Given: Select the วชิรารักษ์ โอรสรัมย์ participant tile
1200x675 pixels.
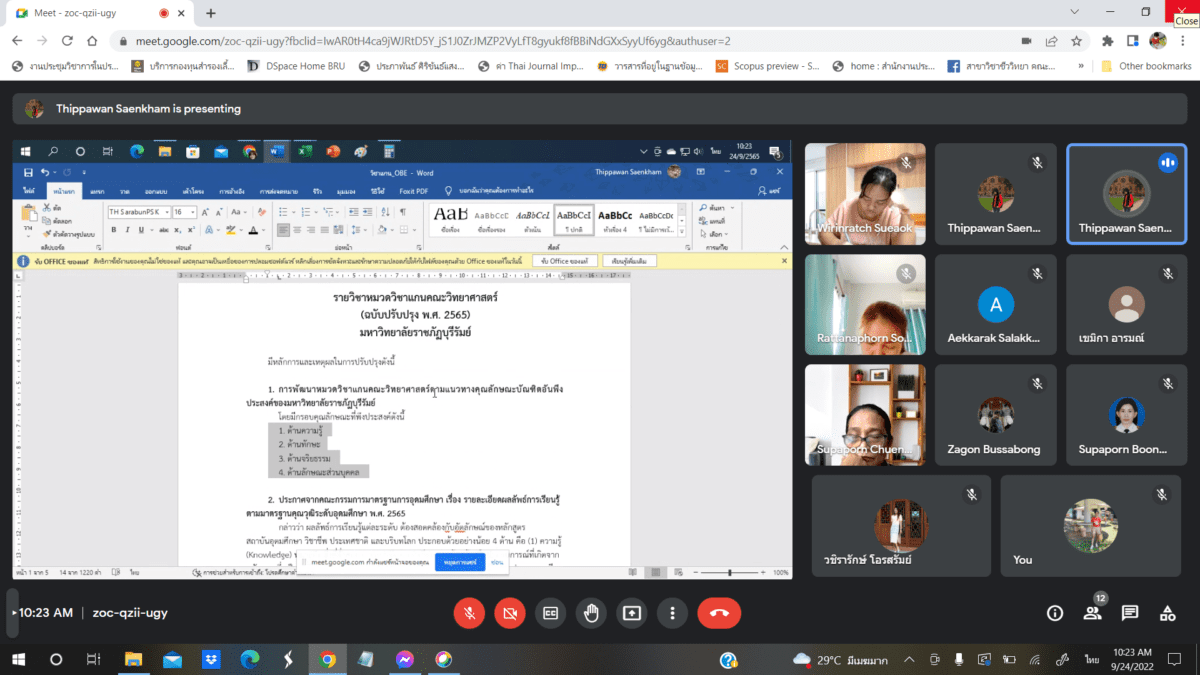Looking at the screenshot, I should [901, 524].
